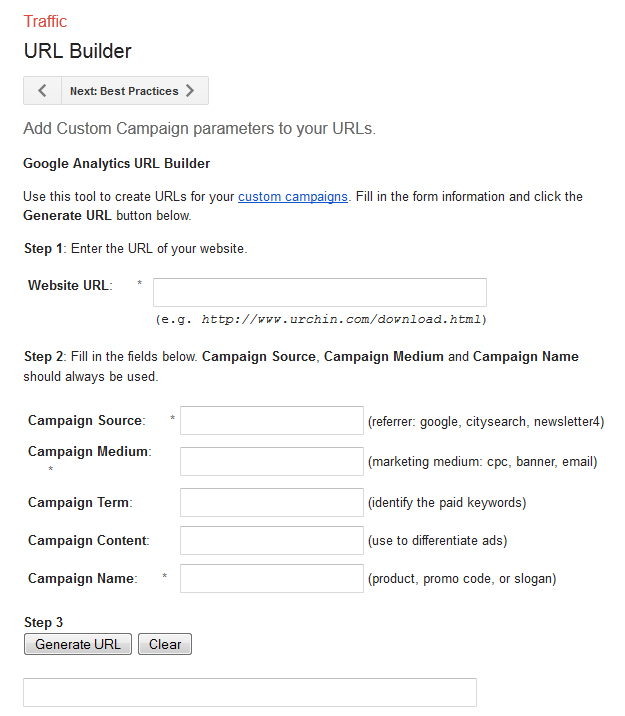Open the custom campaigns link
625x716 pixels.
(293, 196)
